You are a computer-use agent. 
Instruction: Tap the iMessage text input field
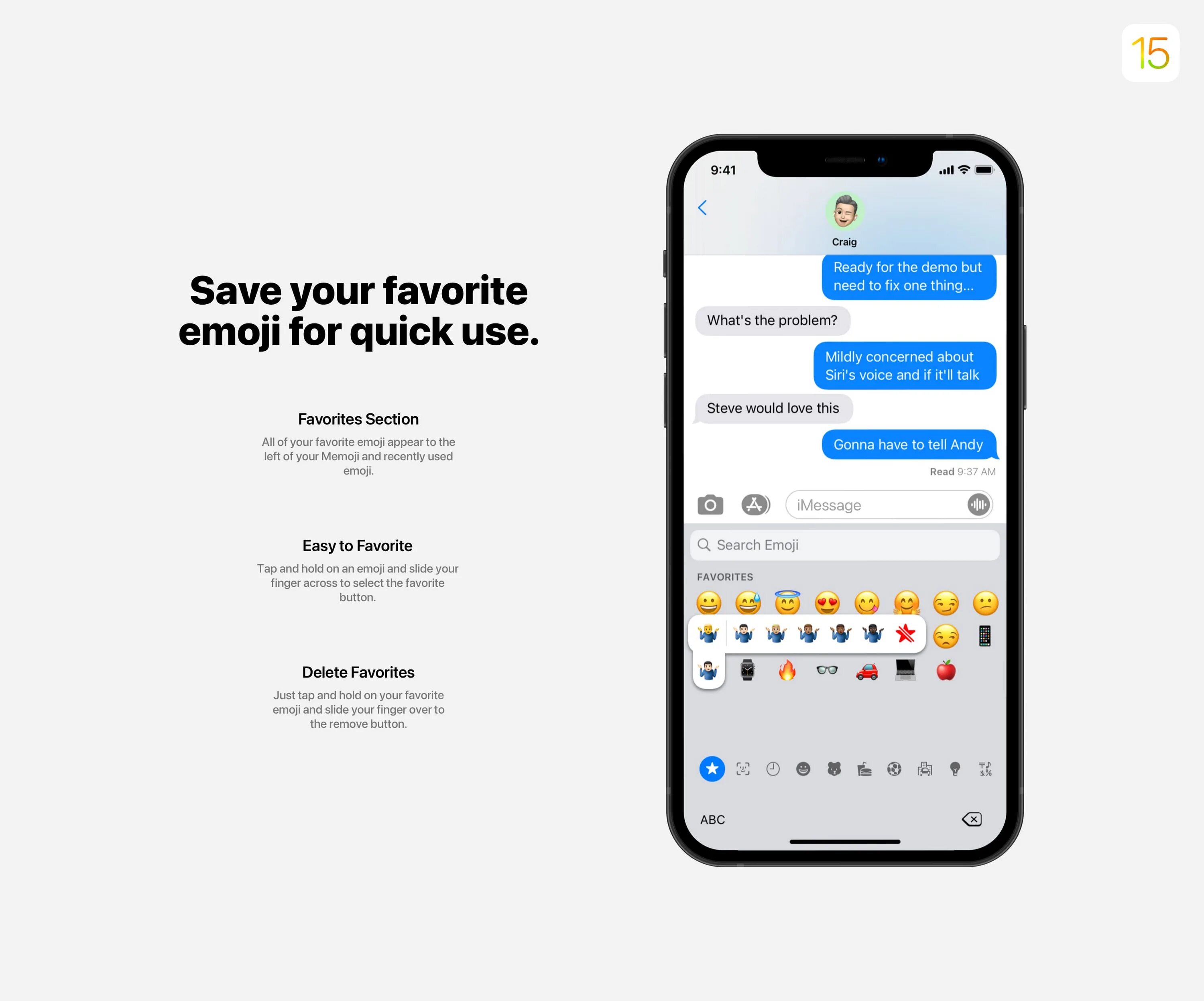coord(886,504)
